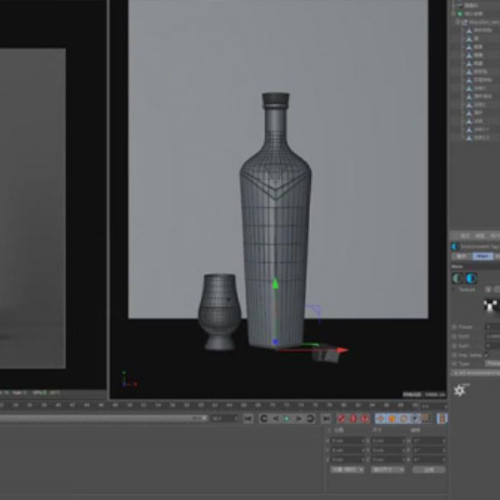Toggle Point Level Animation recording icon
Image resolution: width=500 pixels, height=500 pixels.
click(x=425, y=418)
